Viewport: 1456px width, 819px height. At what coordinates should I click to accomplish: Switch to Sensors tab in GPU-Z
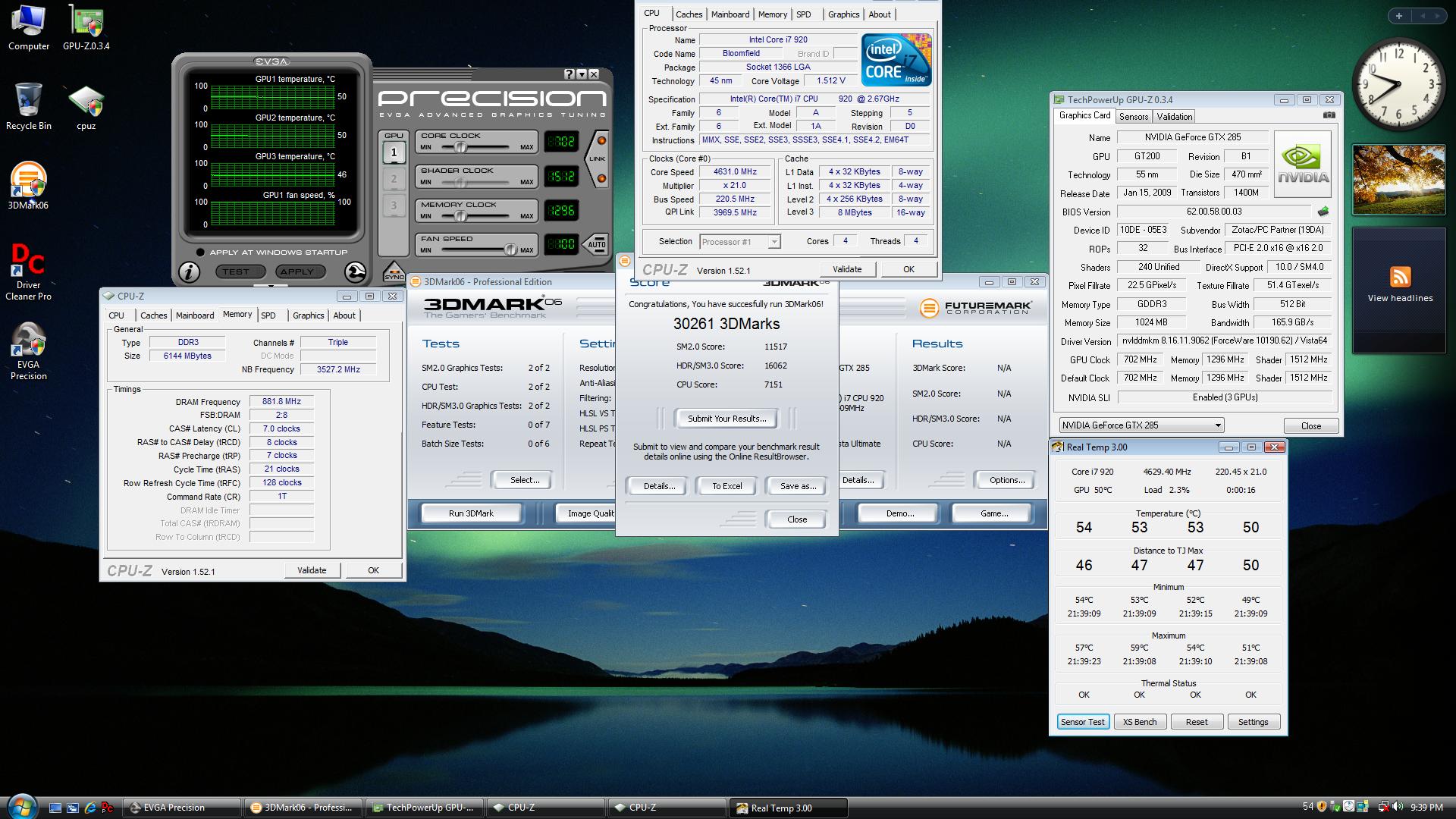(1133, 117)
